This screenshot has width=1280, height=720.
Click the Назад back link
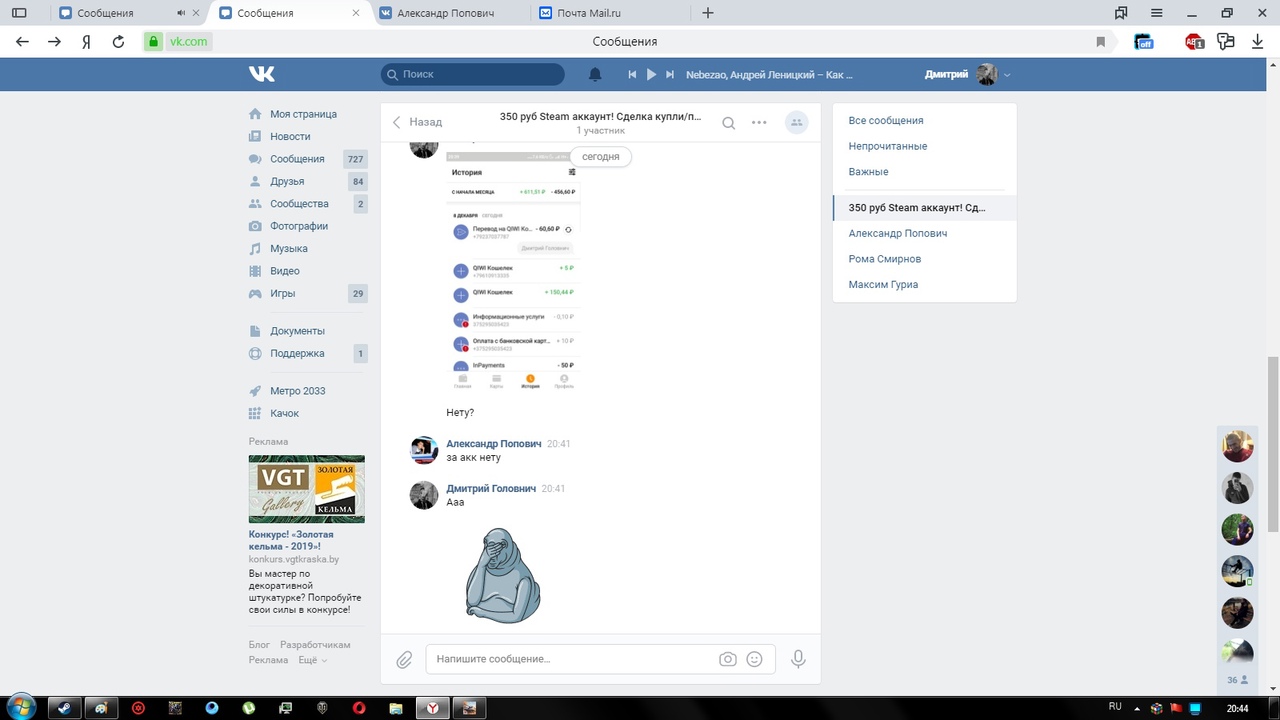tap(417, 122)
